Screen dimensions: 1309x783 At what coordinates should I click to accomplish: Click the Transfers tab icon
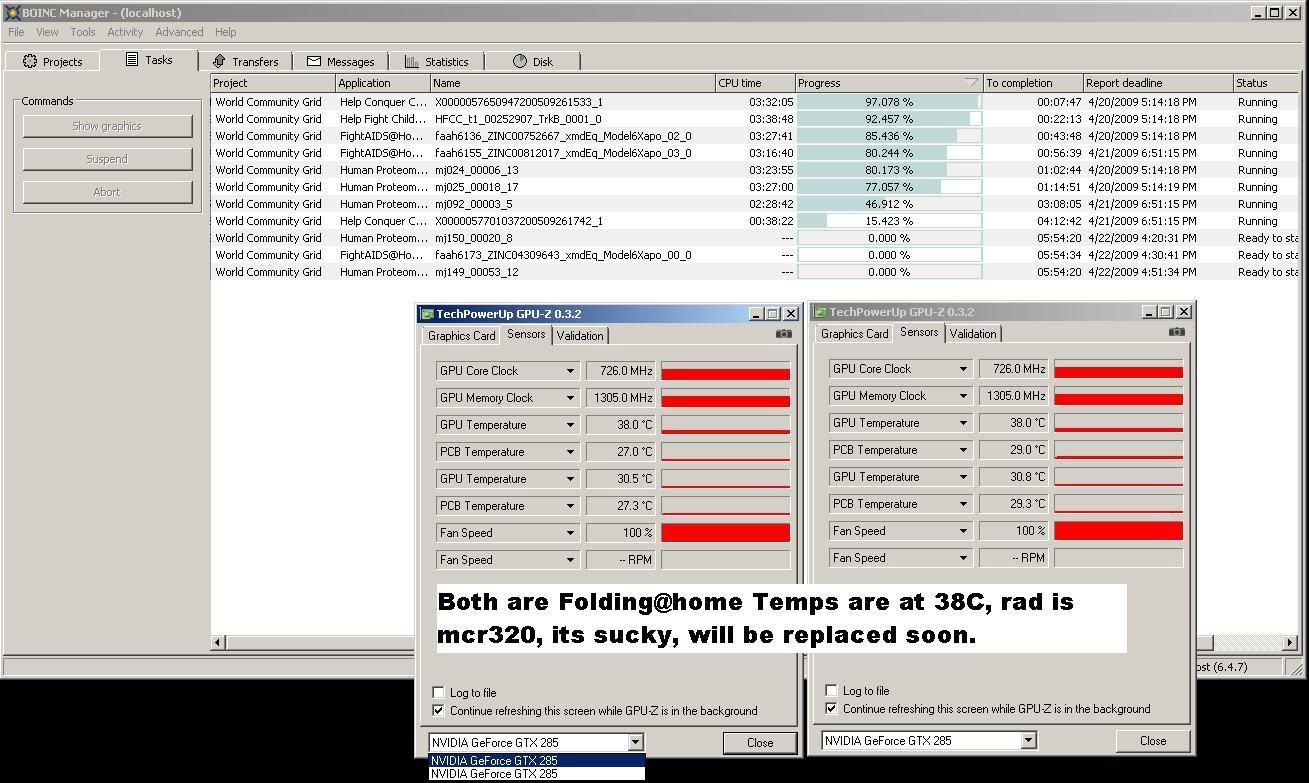220,61
